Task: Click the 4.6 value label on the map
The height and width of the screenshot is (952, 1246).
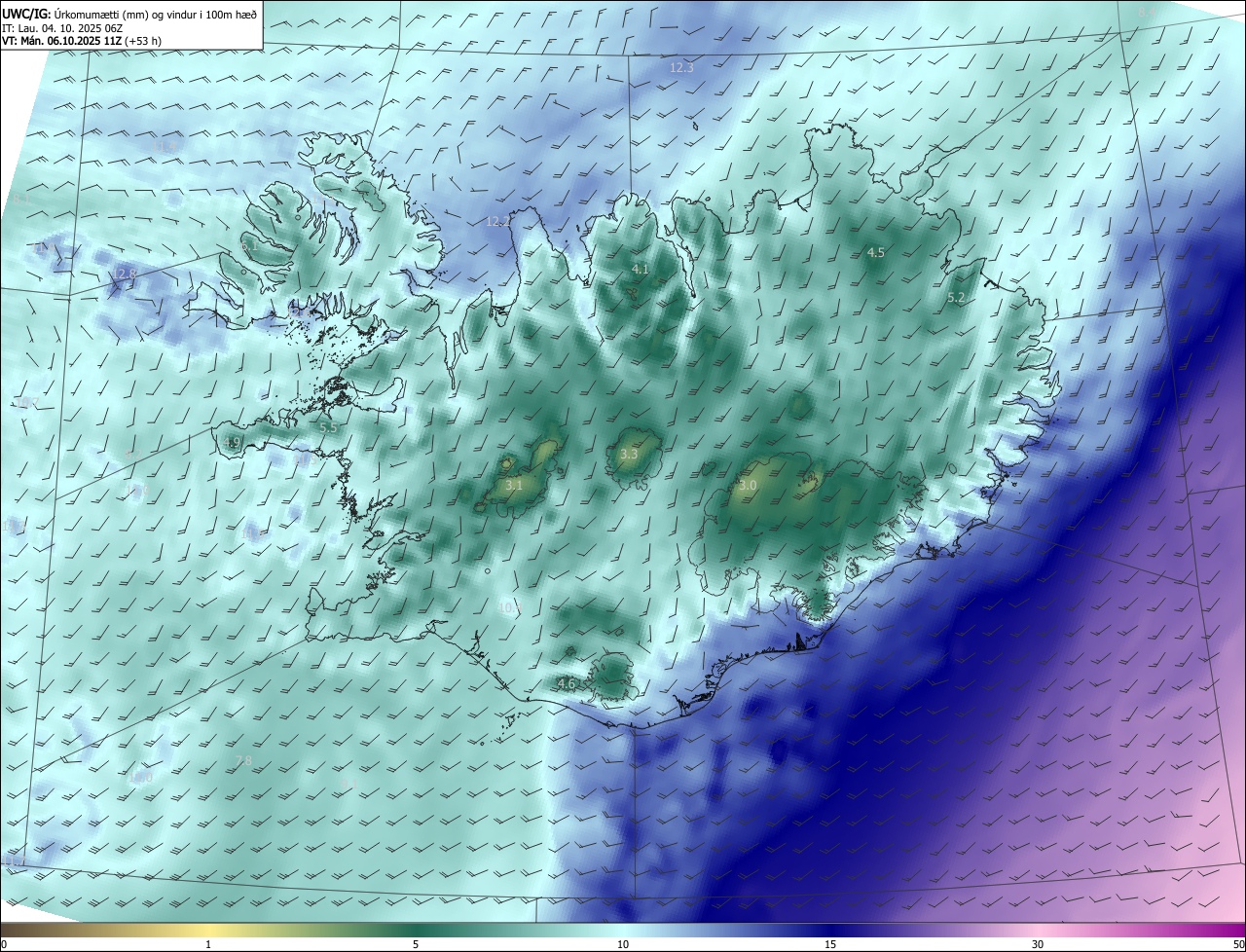Action: (x=567, y=684)
